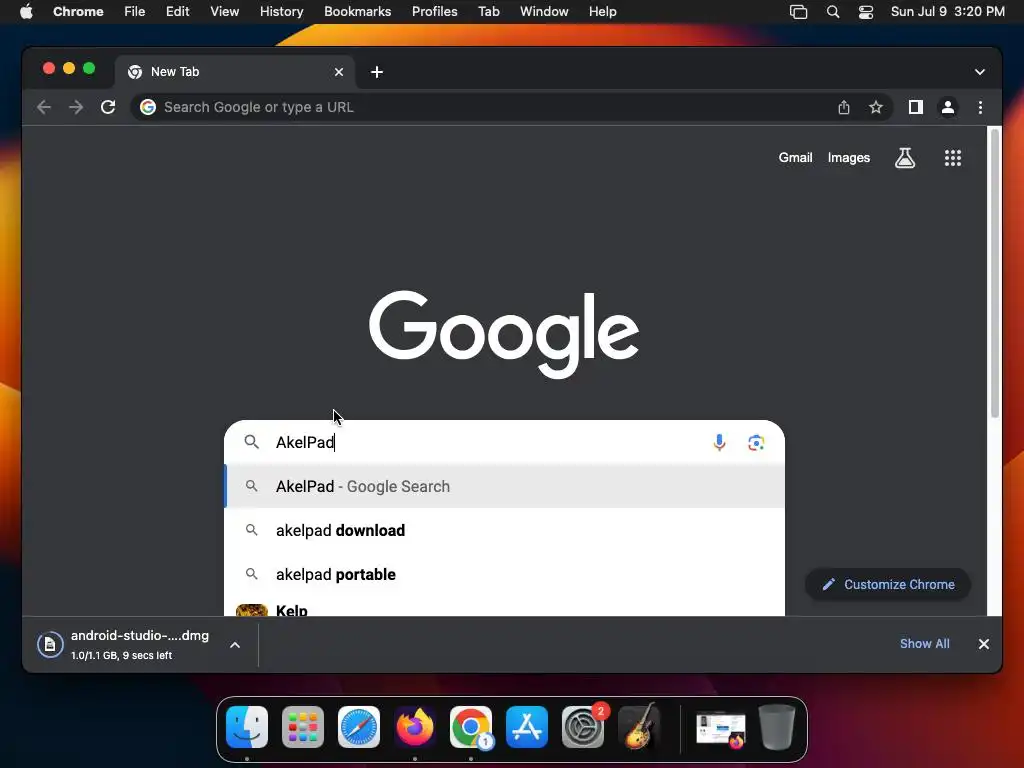Open the Chrome application menu
The image size is (1024, 768).
click(x=78, y=12)
